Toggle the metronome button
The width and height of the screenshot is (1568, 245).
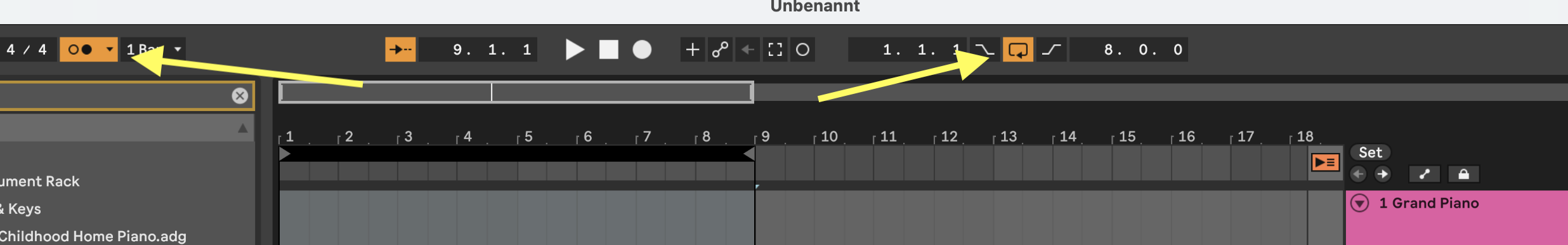coord(81,50)
